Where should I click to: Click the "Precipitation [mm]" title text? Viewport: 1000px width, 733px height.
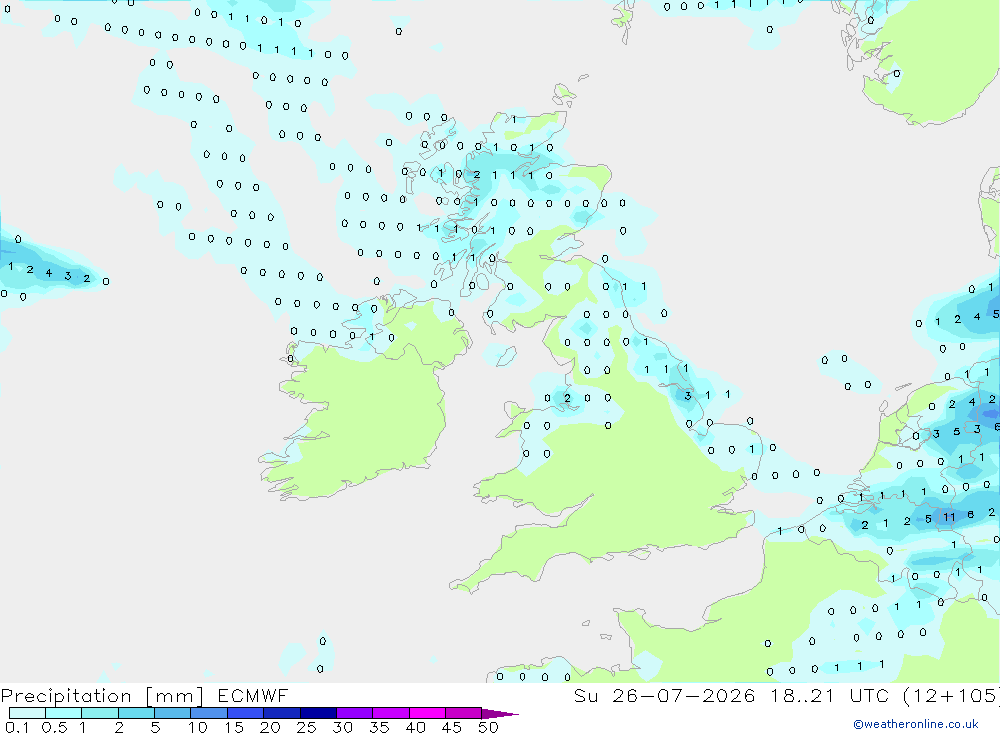click(103, 696)
